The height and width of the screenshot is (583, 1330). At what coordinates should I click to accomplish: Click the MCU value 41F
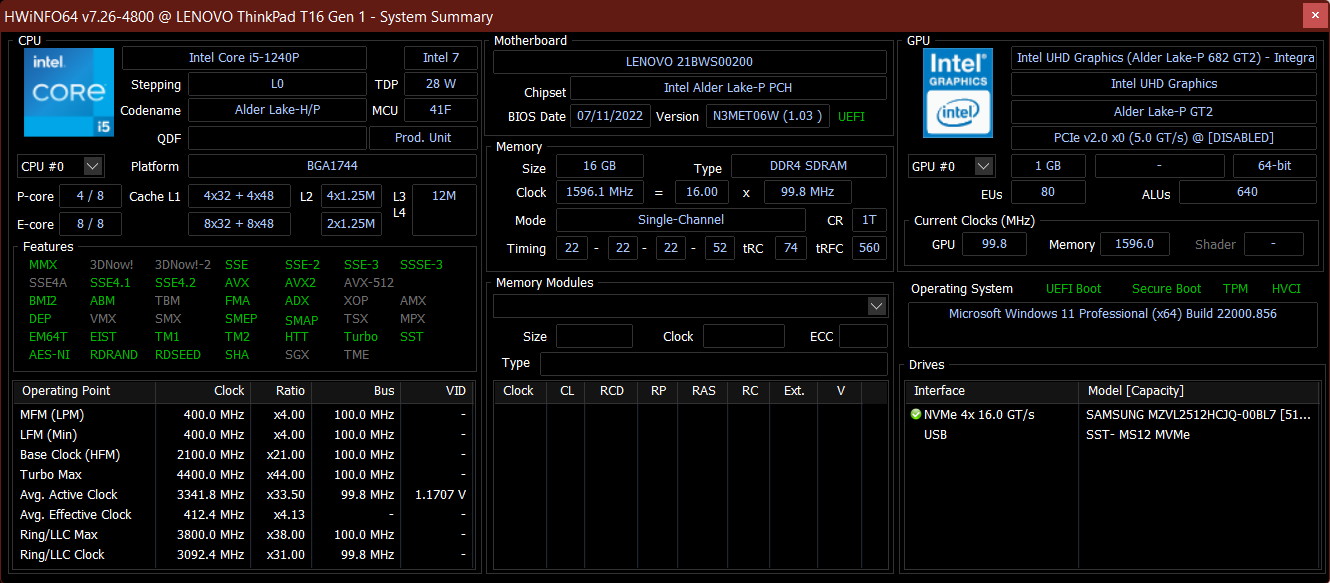pyautogui.click(x=441, y=110)
